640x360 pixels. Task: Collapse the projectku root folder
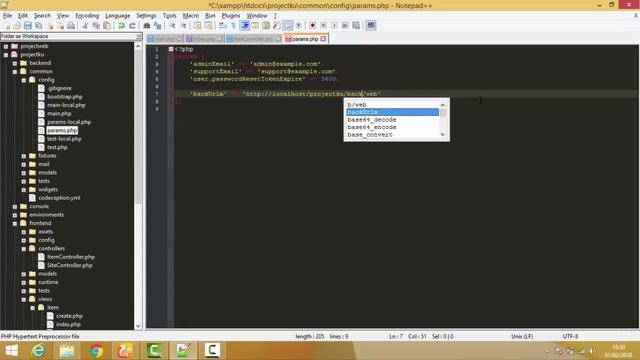coord(6,55)
